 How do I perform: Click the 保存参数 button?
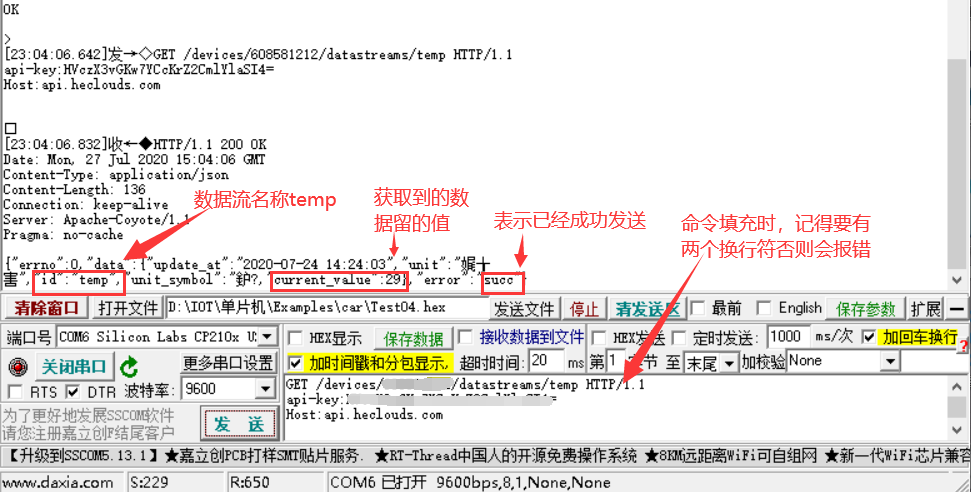[x=866, y=308]
